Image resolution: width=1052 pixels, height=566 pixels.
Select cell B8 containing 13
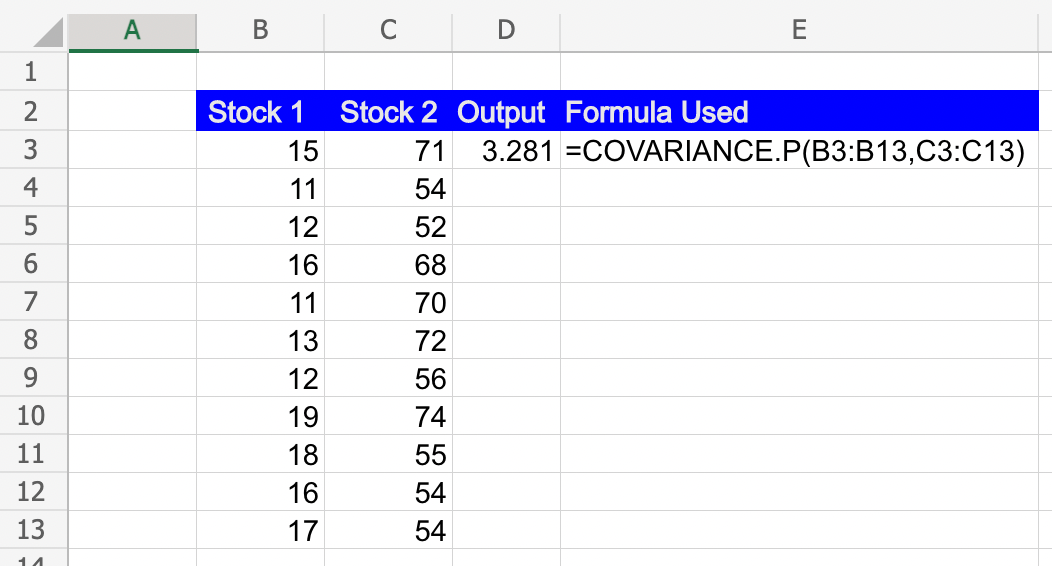click(x=260, y=339)
